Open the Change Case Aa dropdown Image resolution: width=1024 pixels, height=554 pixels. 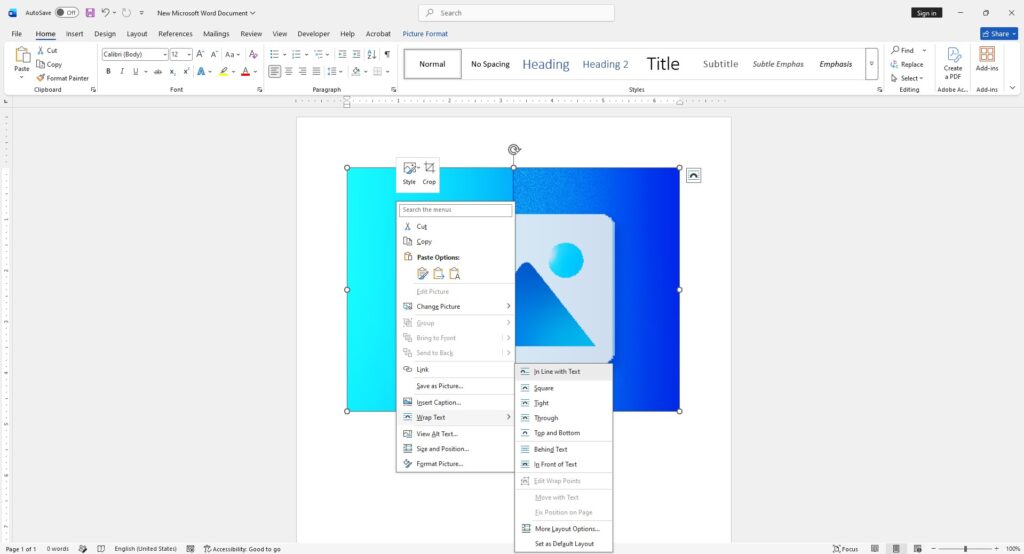click(232, 54)
